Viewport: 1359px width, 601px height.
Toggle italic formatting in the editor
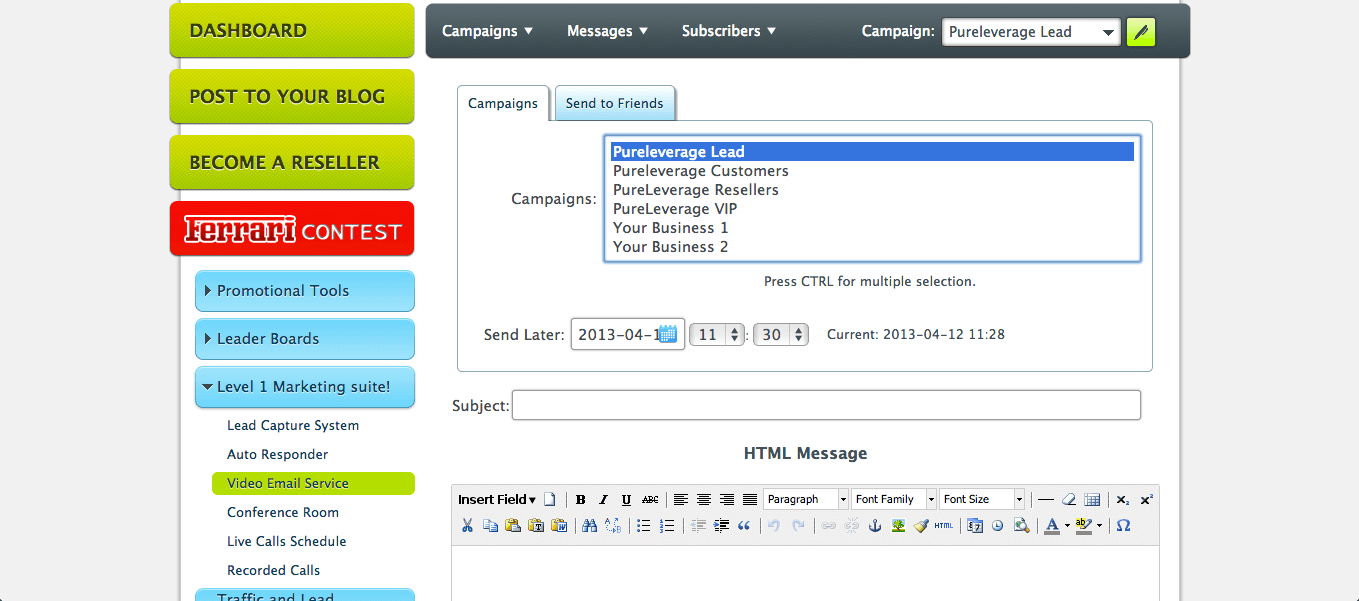603,499
